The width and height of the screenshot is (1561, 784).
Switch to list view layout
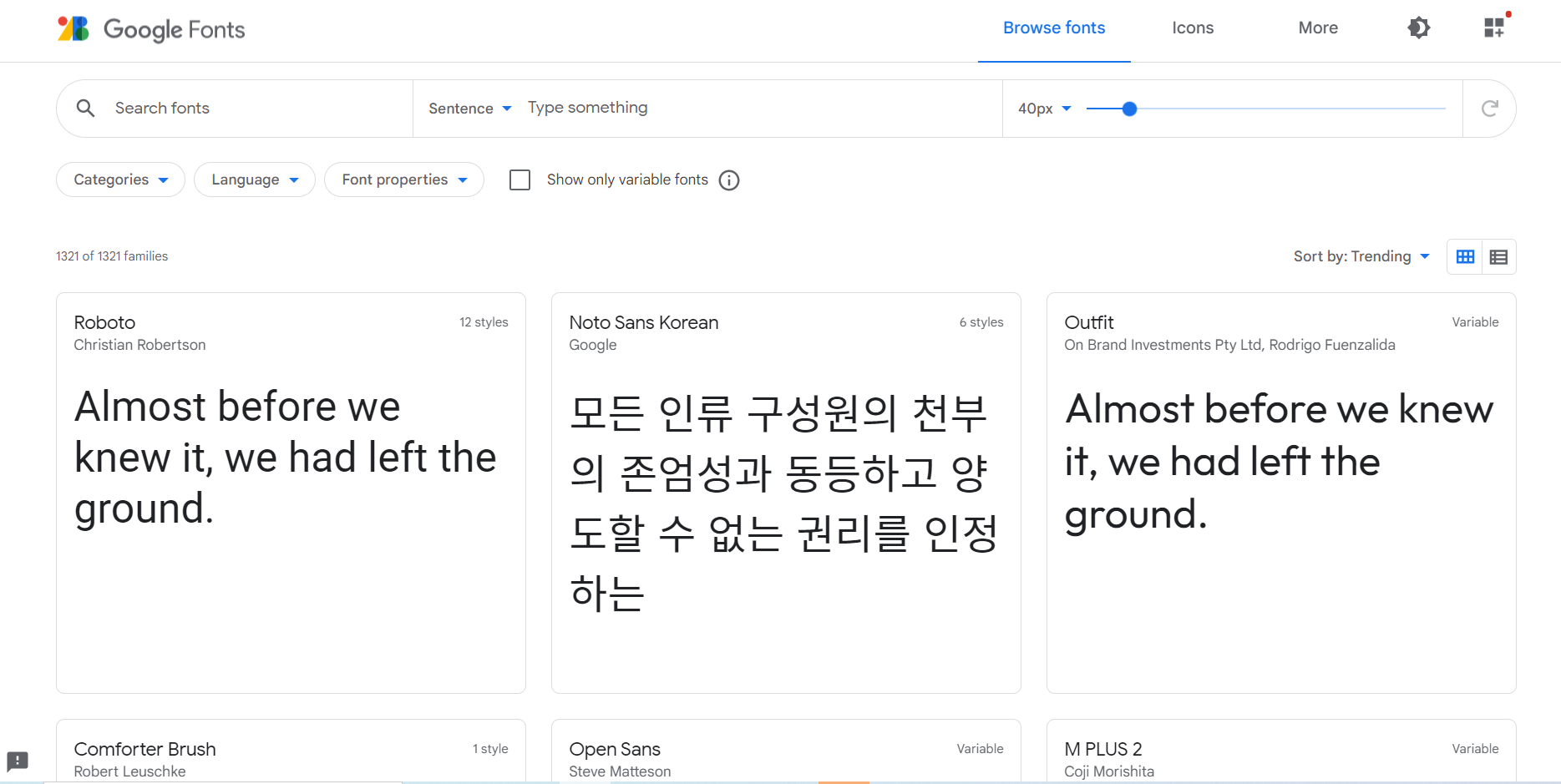(1498, 257)
